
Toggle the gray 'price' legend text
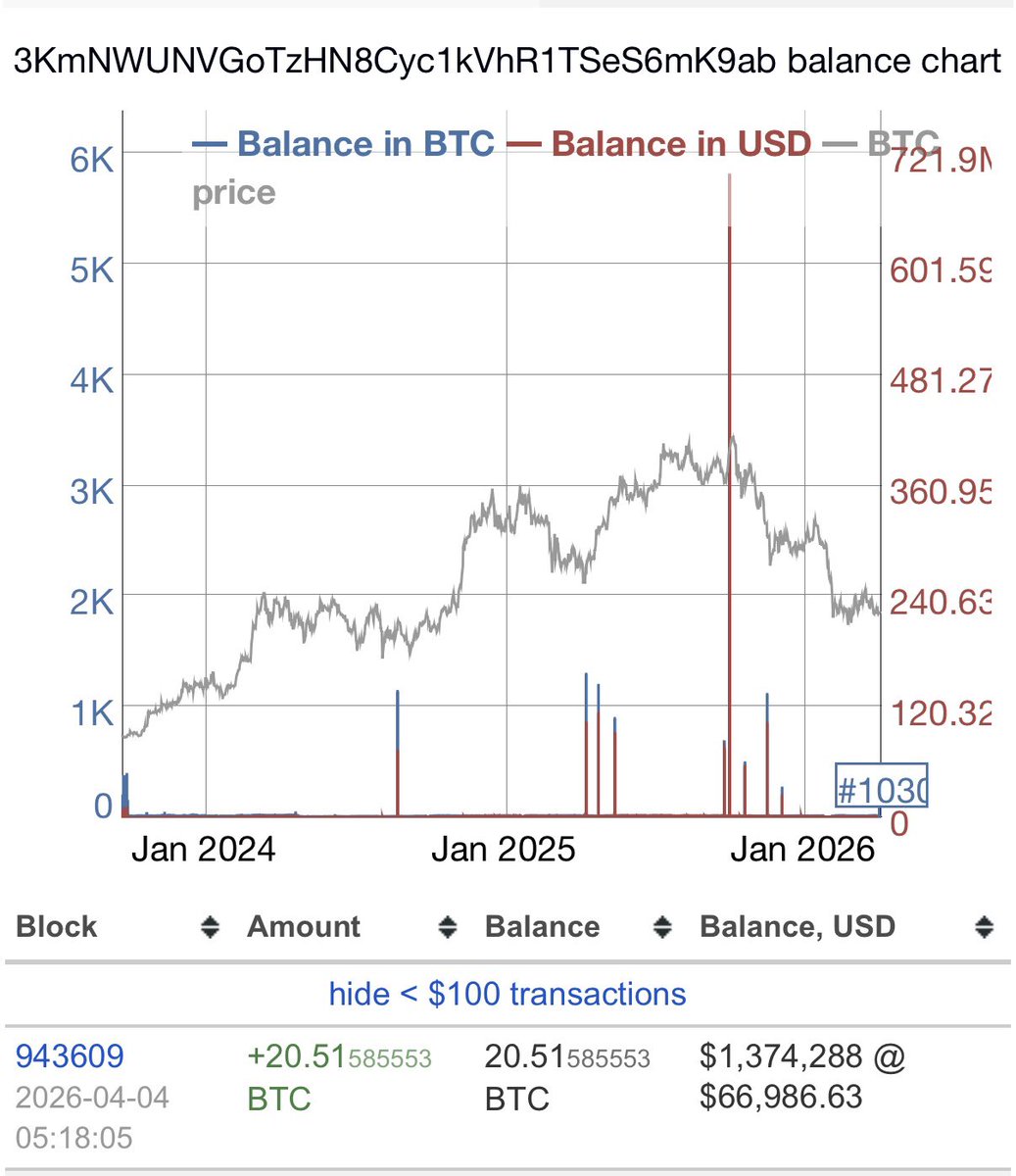tap(233, 193)
